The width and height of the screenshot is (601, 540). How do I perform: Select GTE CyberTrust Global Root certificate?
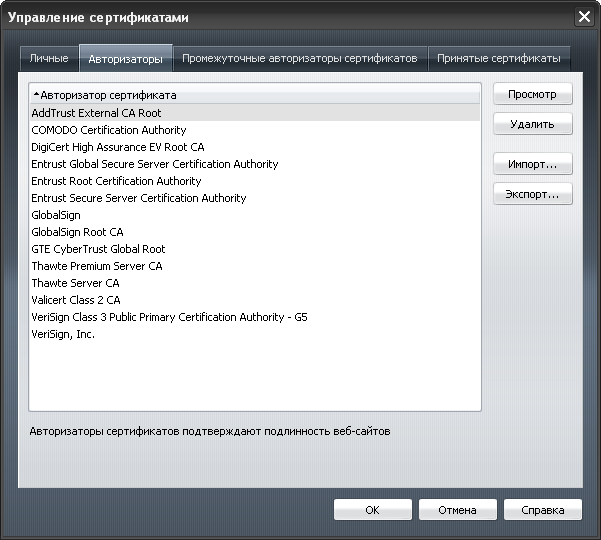coord(98,249)
